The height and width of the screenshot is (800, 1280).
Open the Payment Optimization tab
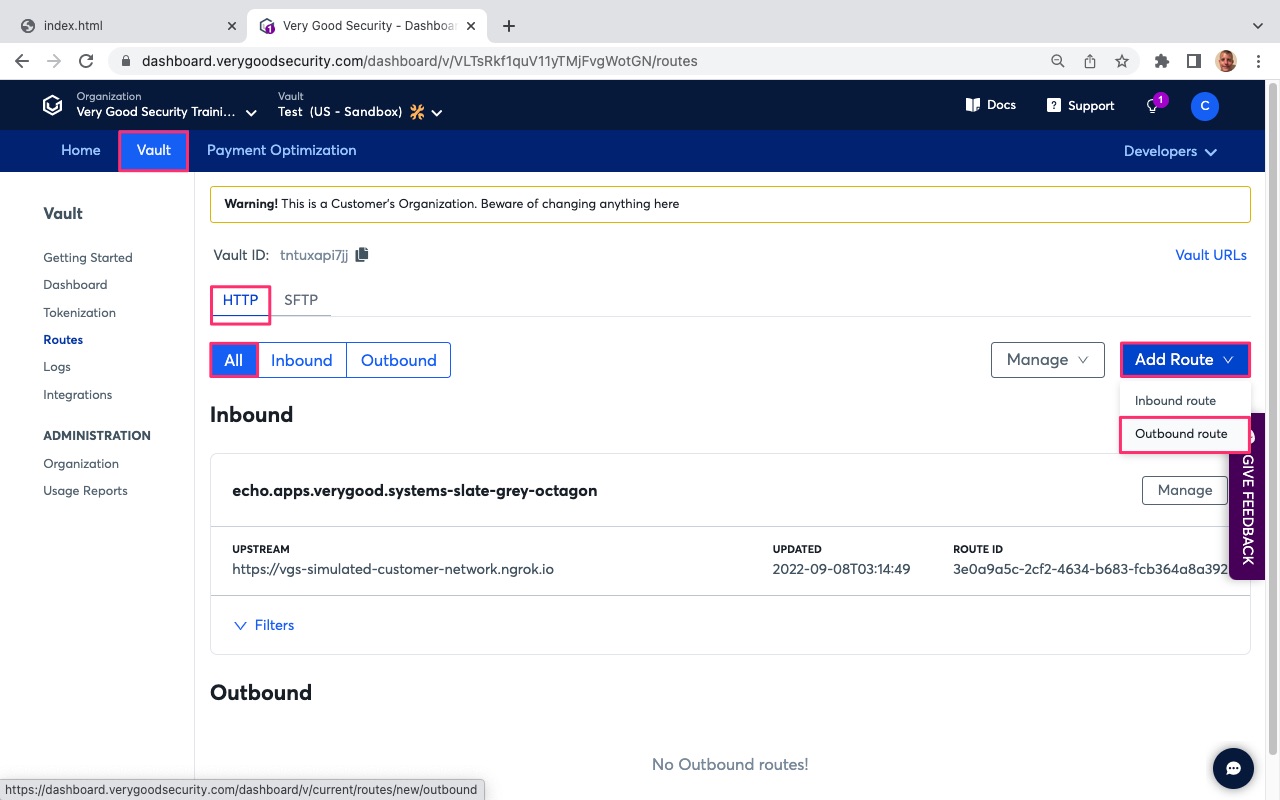click(281, 150)
